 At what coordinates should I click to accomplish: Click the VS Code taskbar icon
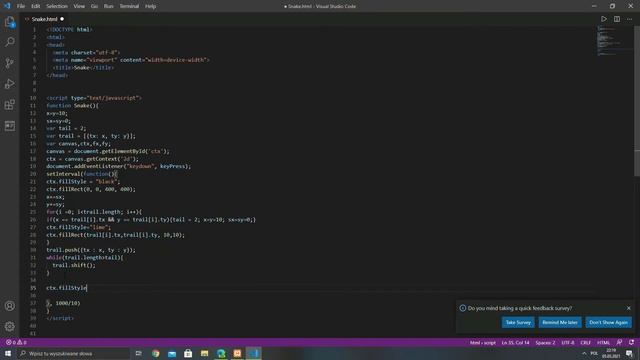(x=253, y=353)
